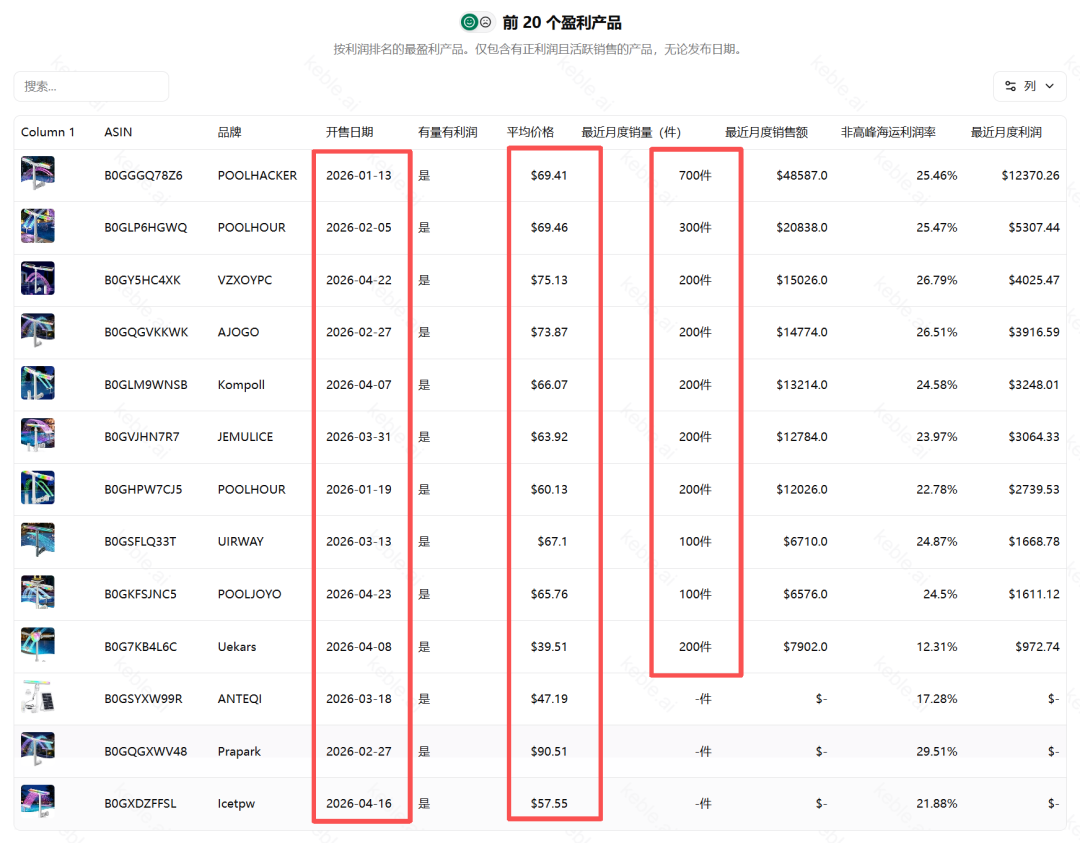Sort by the 品牌 column header
Viewport: 1080px width, 843px height.
[x=229, y=132]
